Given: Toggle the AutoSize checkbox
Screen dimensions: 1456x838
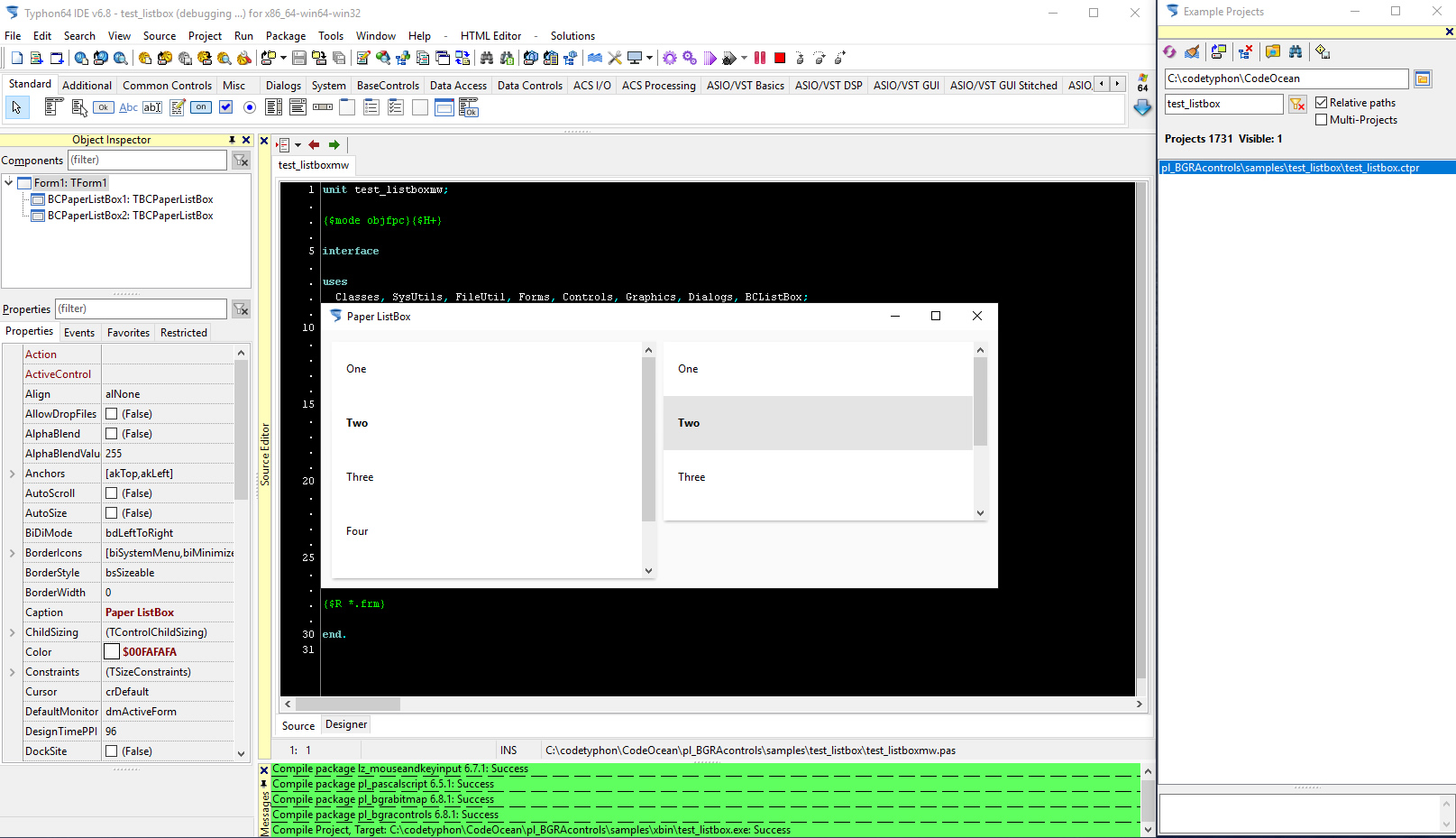Looking at the screenshot, I should pyautogui.click(x=112, y=513).
